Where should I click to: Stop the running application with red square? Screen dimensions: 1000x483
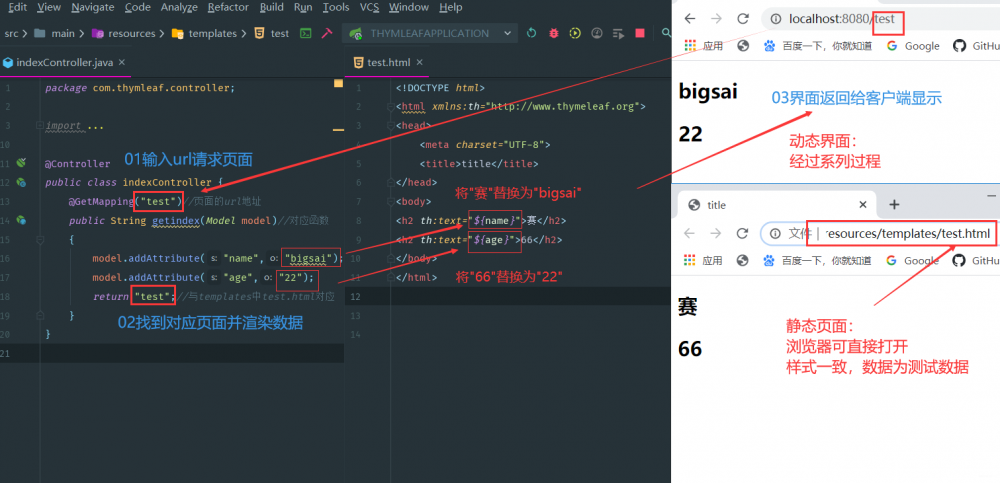pyautogui.click(x=640, y=33)
